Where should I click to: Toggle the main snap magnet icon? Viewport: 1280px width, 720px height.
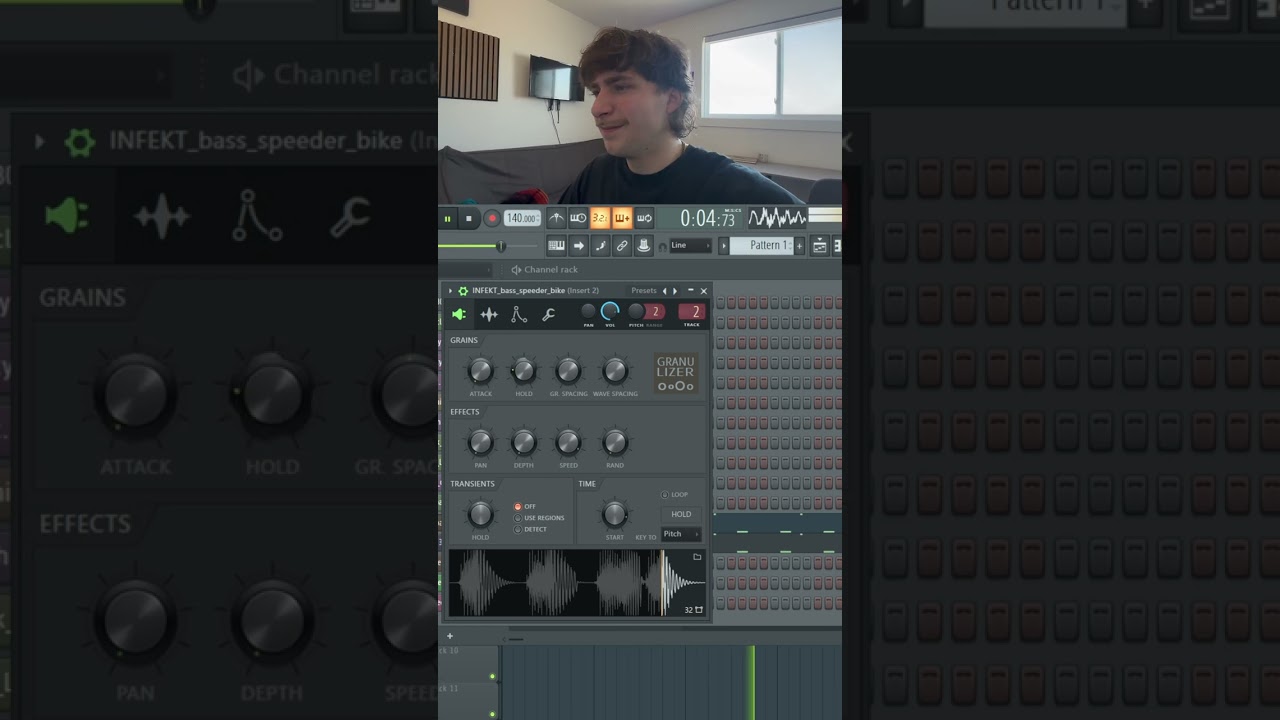point(662,246)
